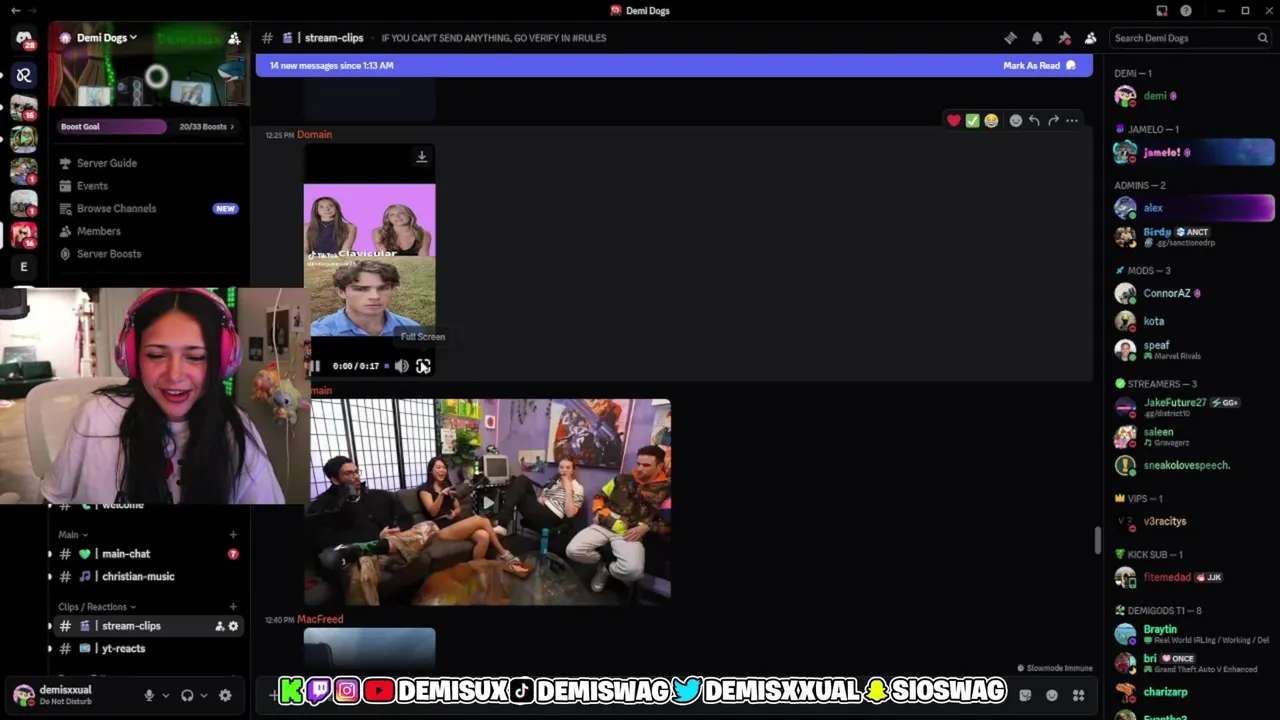Viewport: 1280px width, 720px height.
Task: Open pinned messages icon
Action: (1064, 38)
